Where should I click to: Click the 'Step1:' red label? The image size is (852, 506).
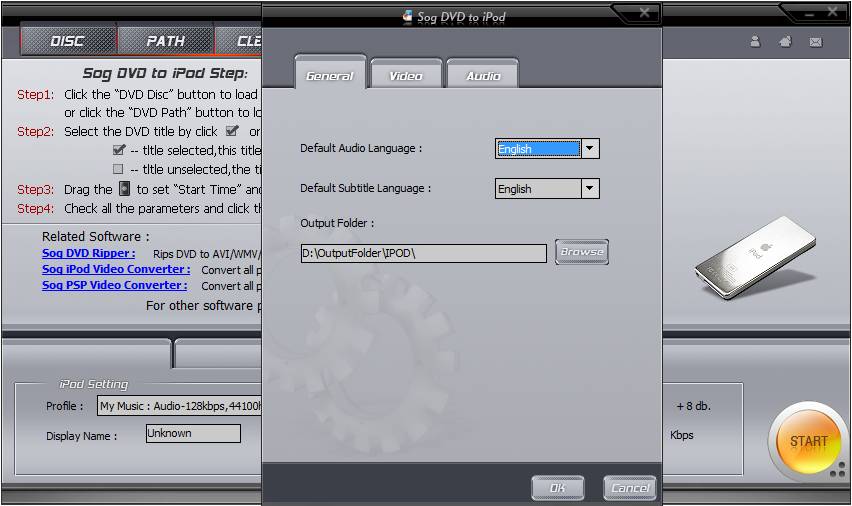coord(35,95)
